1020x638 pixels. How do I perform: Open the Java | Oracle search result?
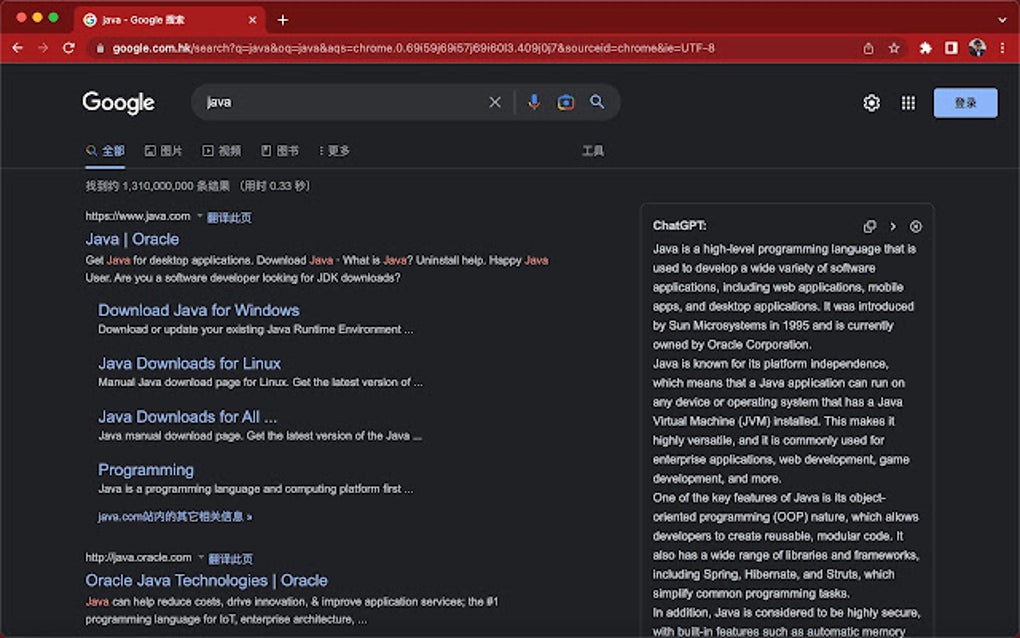point(131,239)
